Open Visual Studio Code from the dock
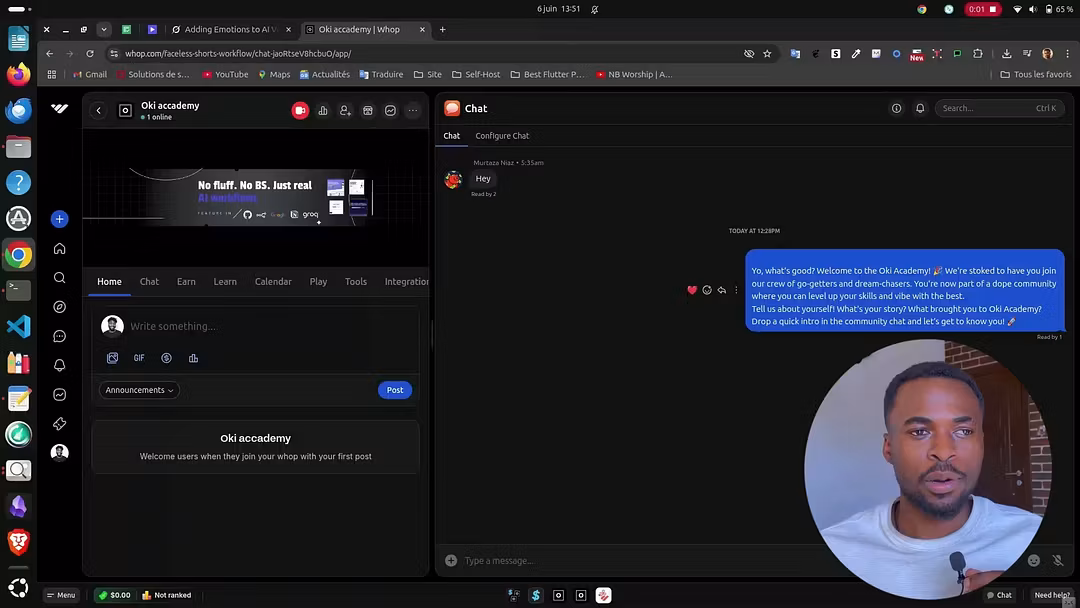 pos(18,327)
